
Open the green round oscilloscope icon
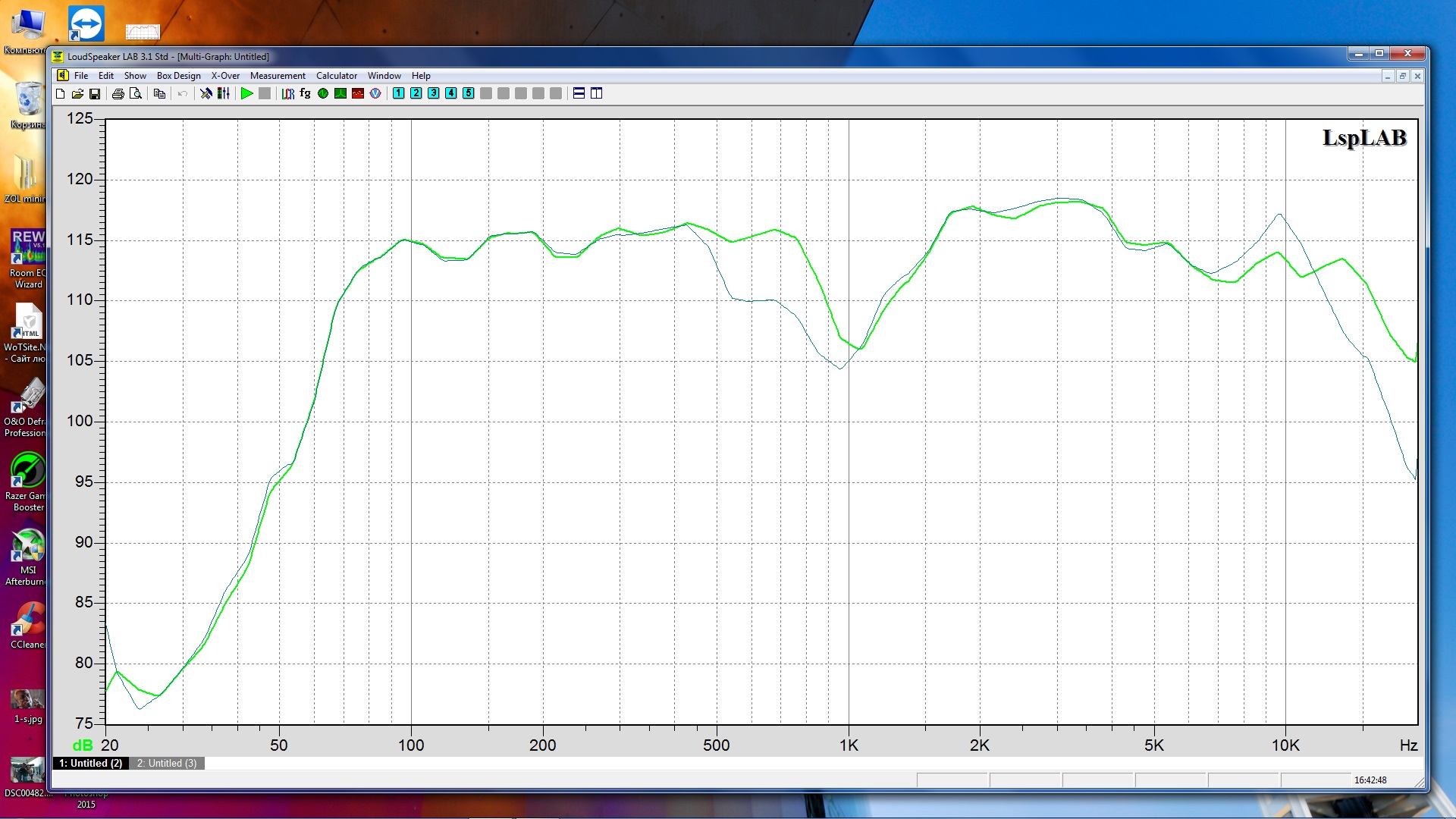pyautogui.click(x=323, y=93)
